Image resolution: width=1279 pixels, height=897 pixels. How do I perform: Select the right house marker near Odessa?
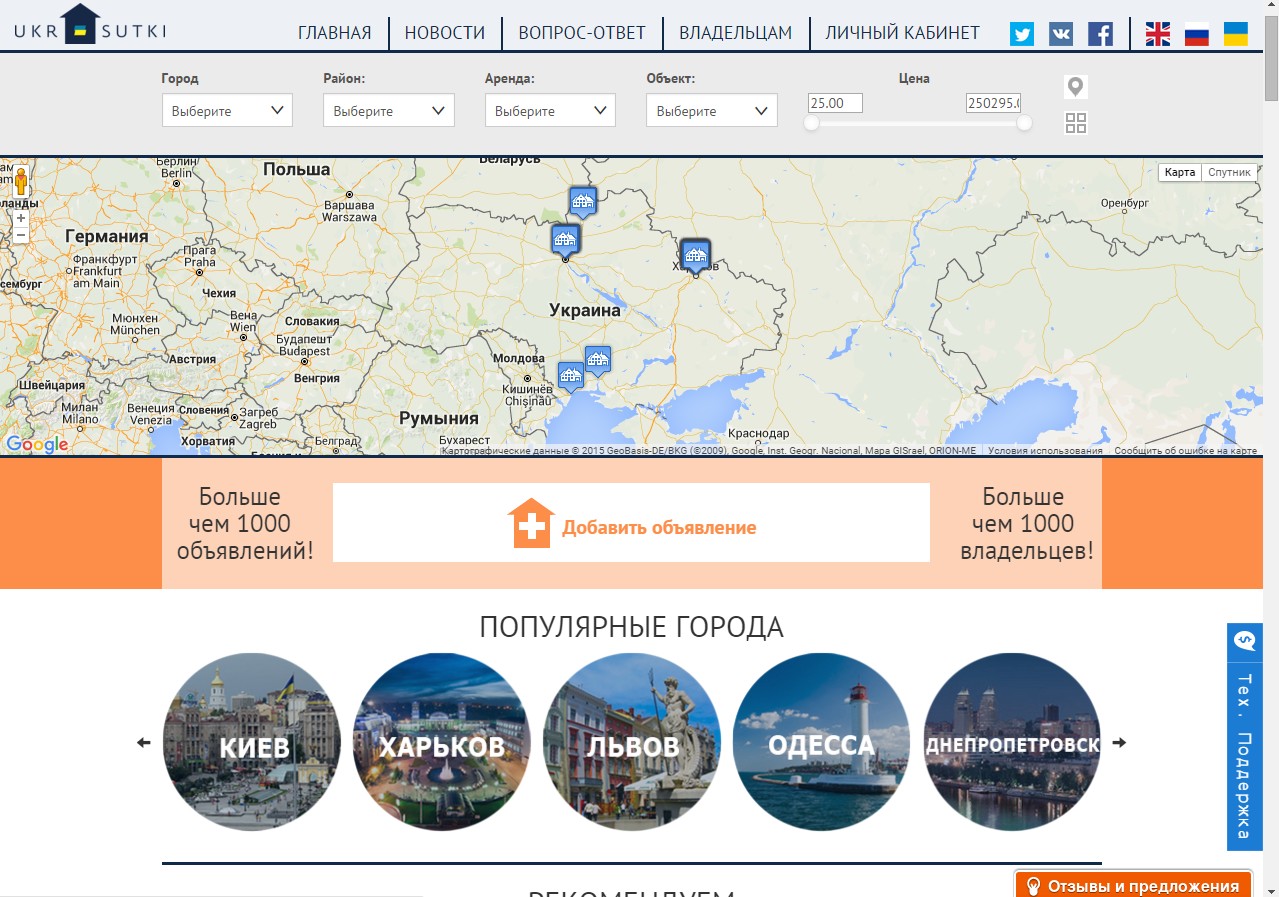click(598, 360)
